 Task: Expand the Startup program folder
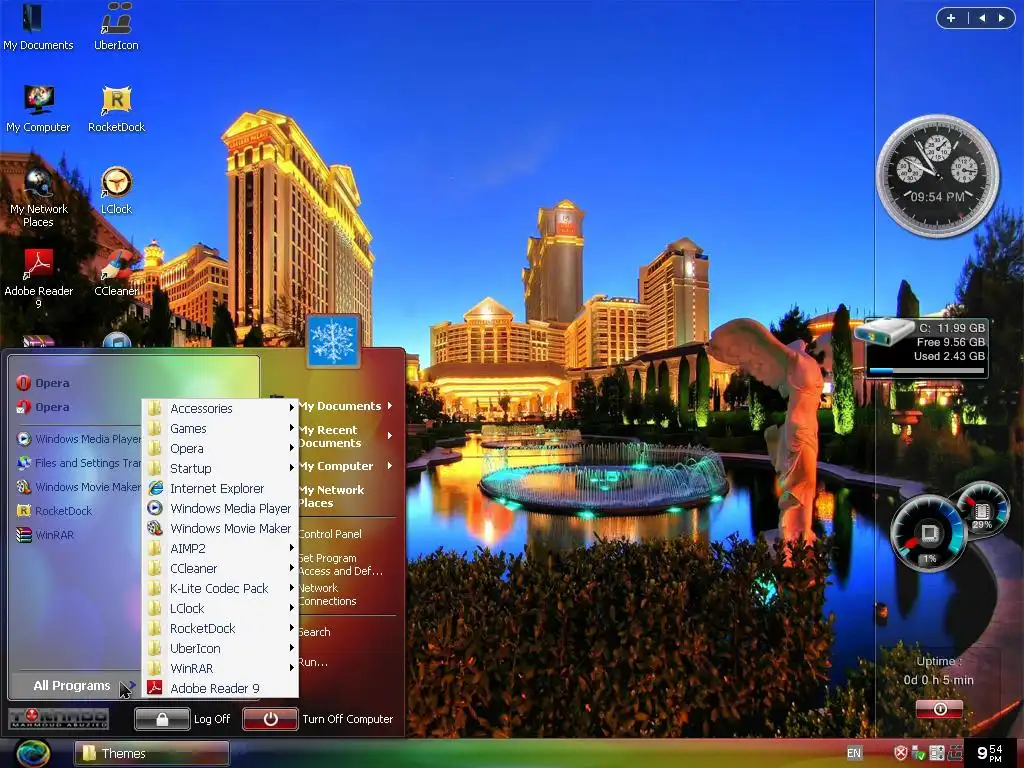tap(220, 468)
